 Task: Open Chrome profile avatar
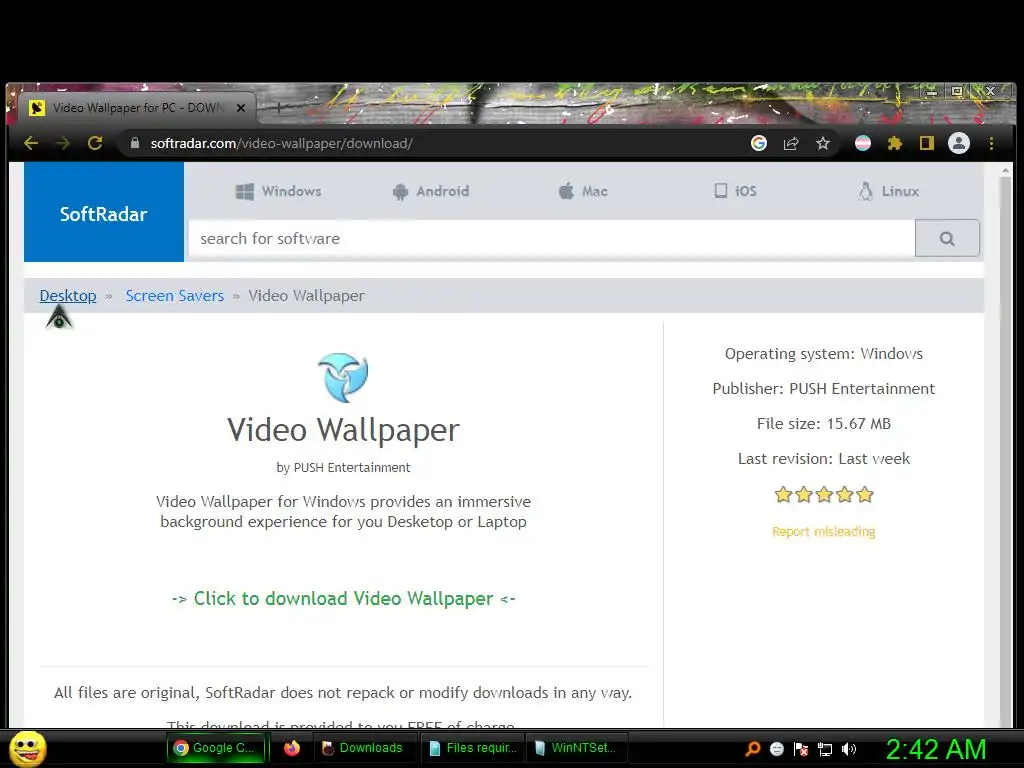click(959, 143)
